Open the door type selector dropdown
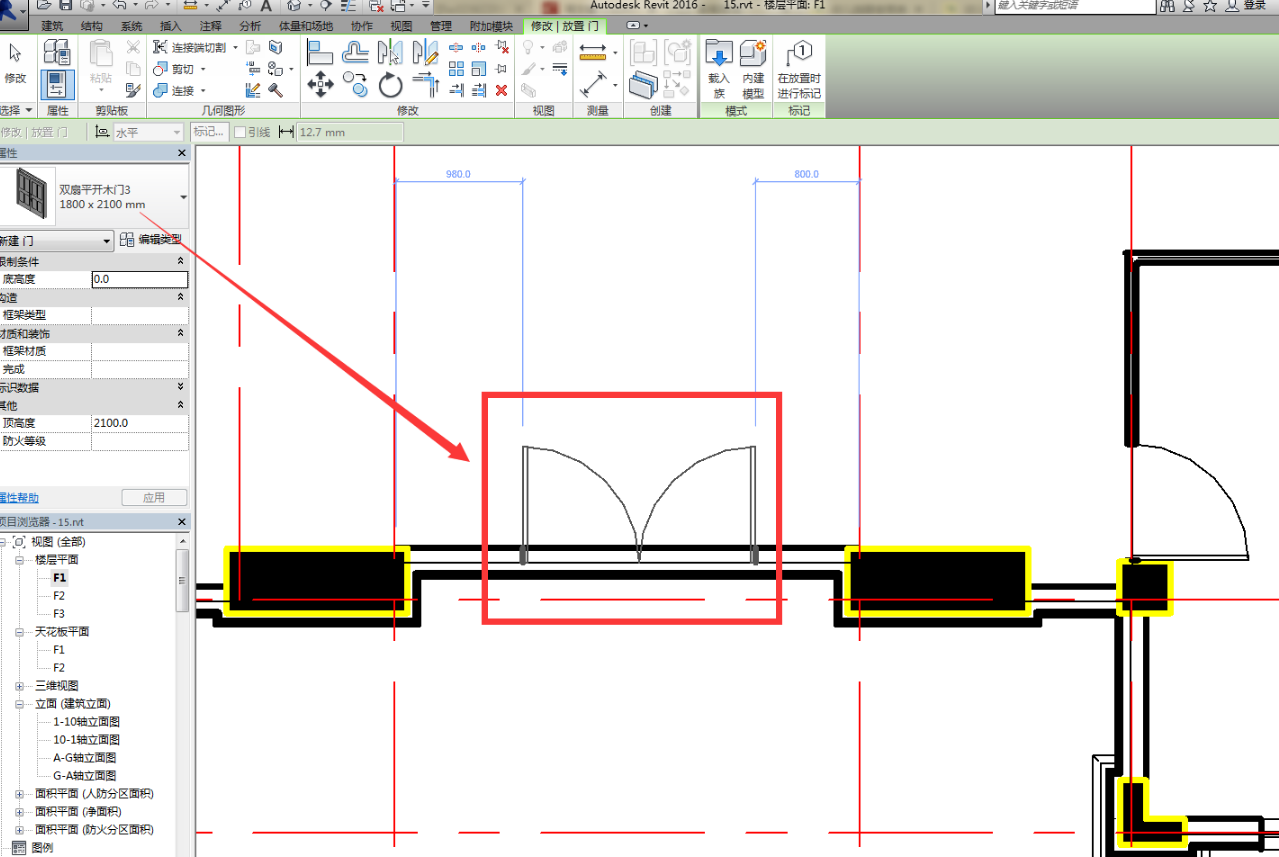This screenshot has width=1279, height=857. [x=183, y=197]
